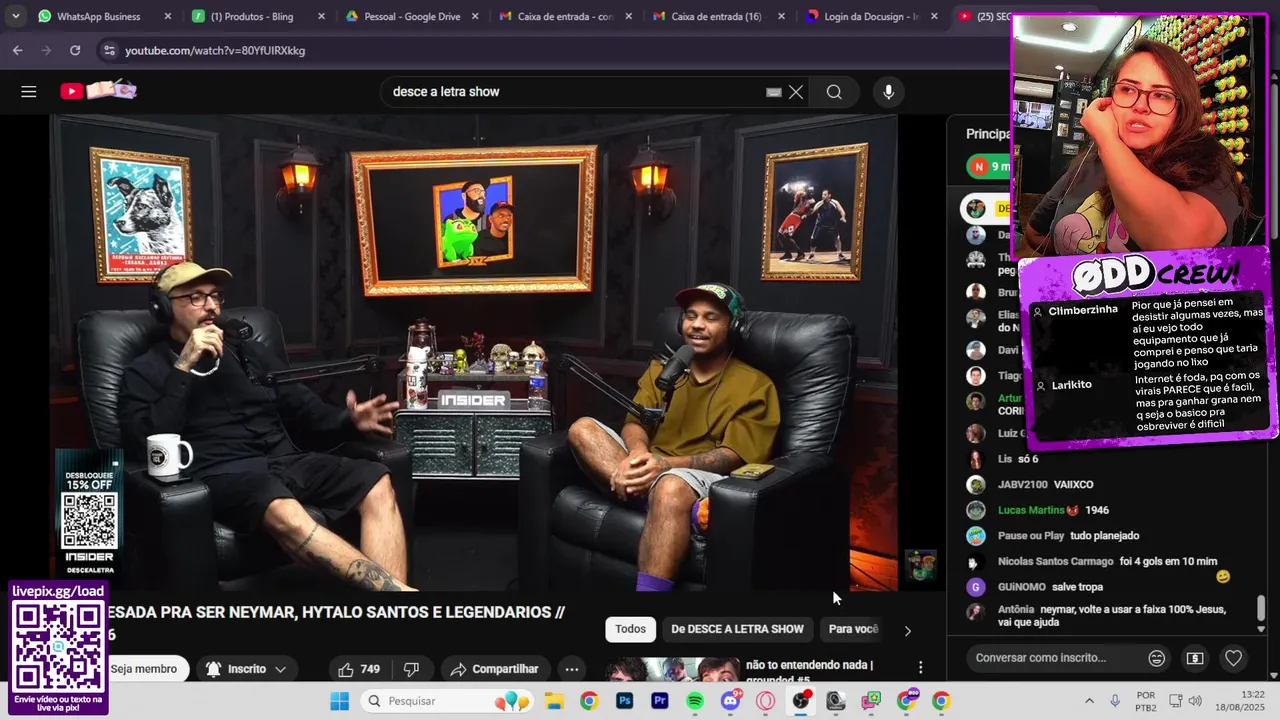Go back in the browser
The width and height of the screenshot is (1280, 720).
pyautogui.click(x=18, y=50)
